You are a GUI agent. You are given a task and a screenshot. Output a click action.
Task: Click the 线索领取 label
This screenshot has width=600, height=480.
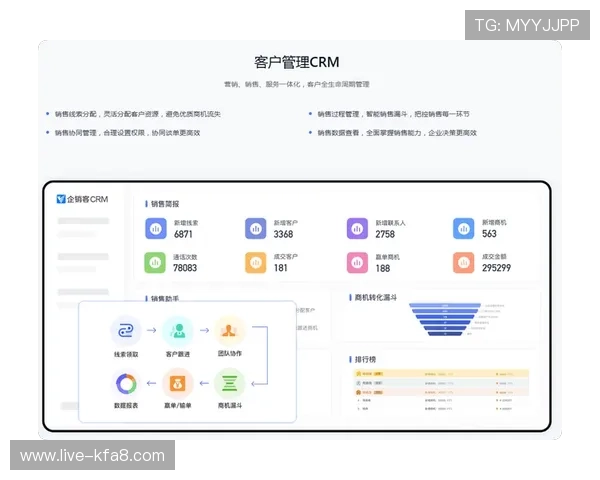pos(126,354)
